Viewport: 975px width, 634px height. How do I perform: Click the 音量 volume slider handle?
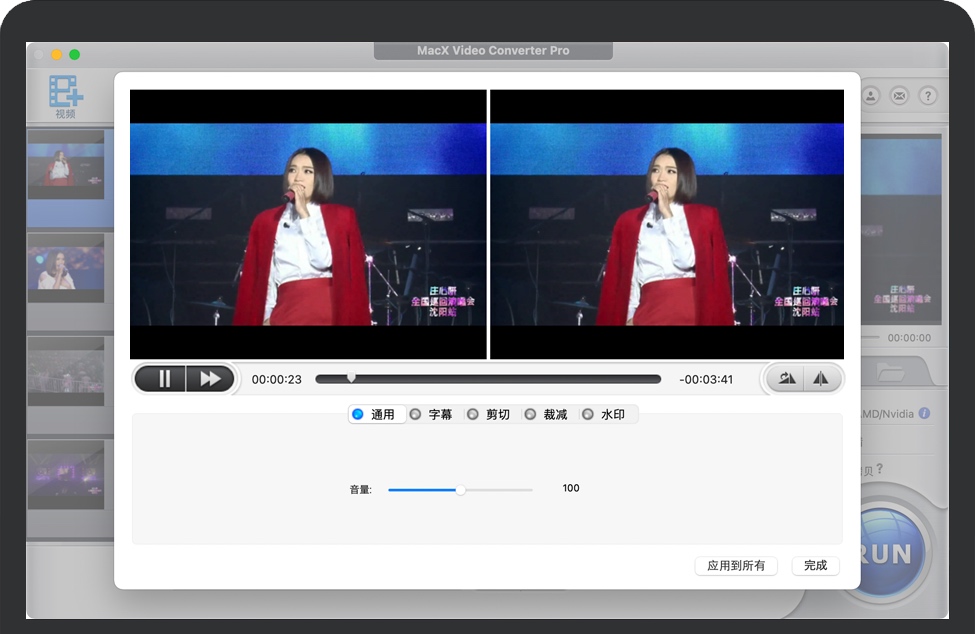tap(460, 490)
